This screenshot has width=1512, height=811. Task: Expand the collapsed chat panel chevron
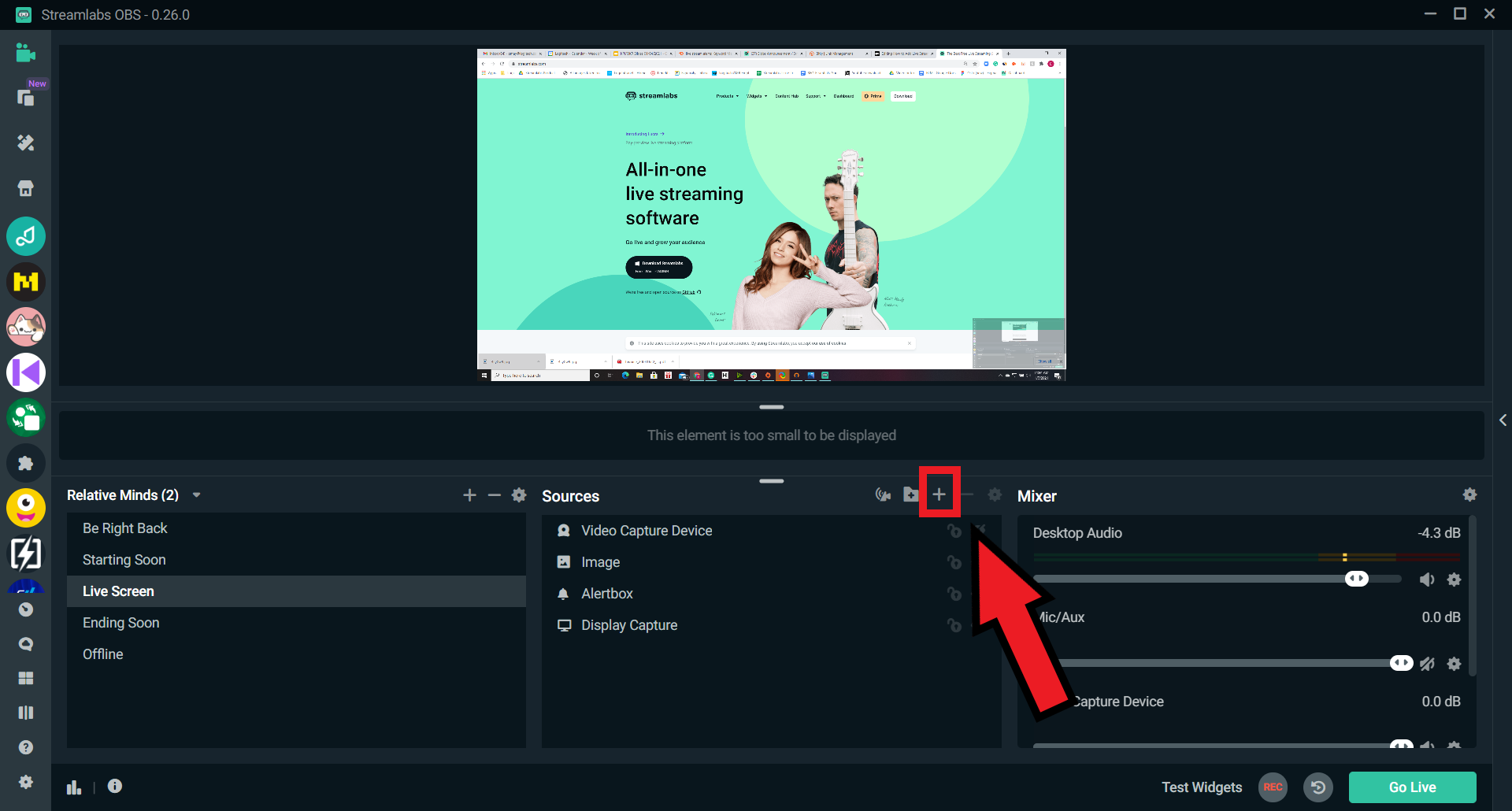(x=1503, y=420)
